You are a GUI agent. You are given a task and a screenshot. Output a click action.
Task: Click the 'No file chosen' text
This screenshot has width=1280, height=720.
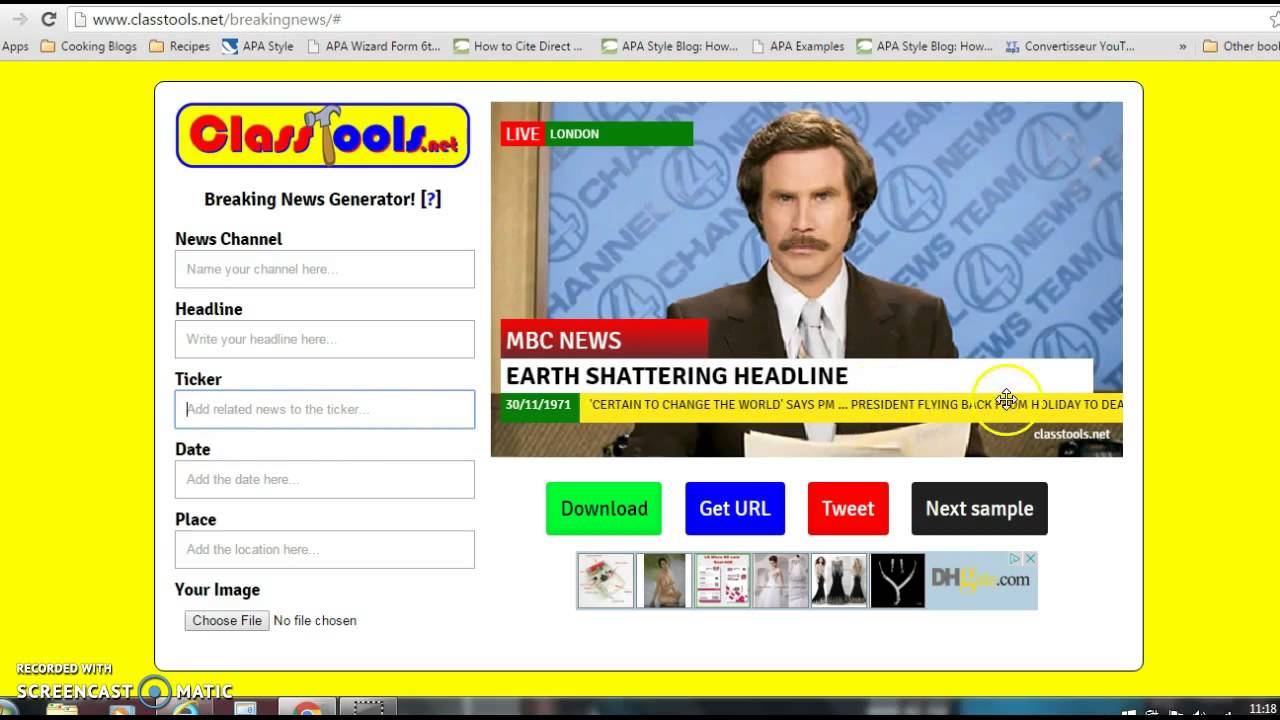pos(315,621)
